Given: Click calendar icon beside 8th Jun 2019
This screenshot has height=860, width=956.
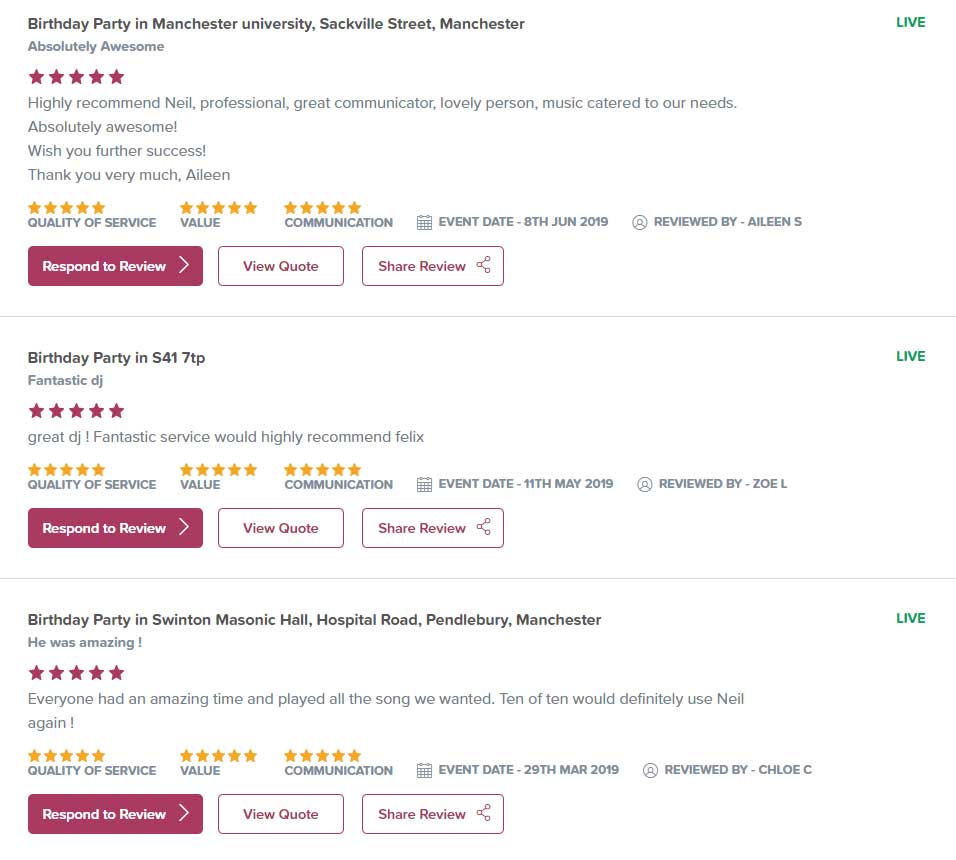Looking at the screenshot, I should (x=424, y=222).
